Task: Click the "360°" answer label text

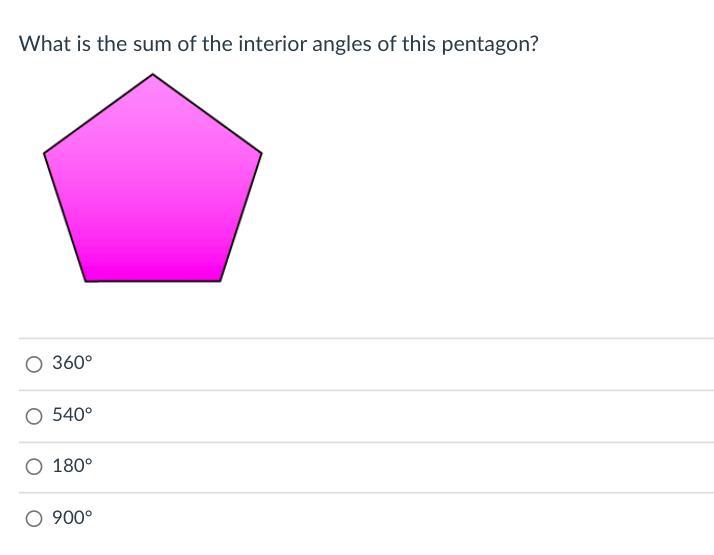Action: [72, 364]
